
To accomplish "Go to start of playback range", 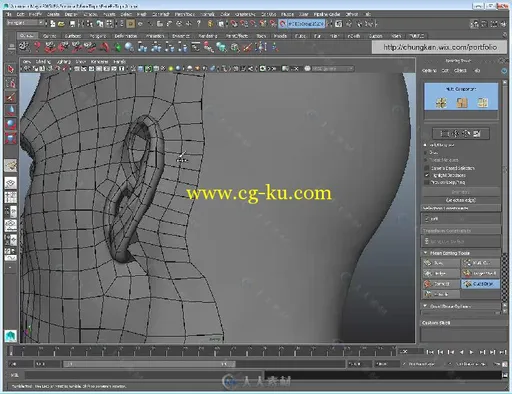I will pyautogui.click(x=430, y=352).
